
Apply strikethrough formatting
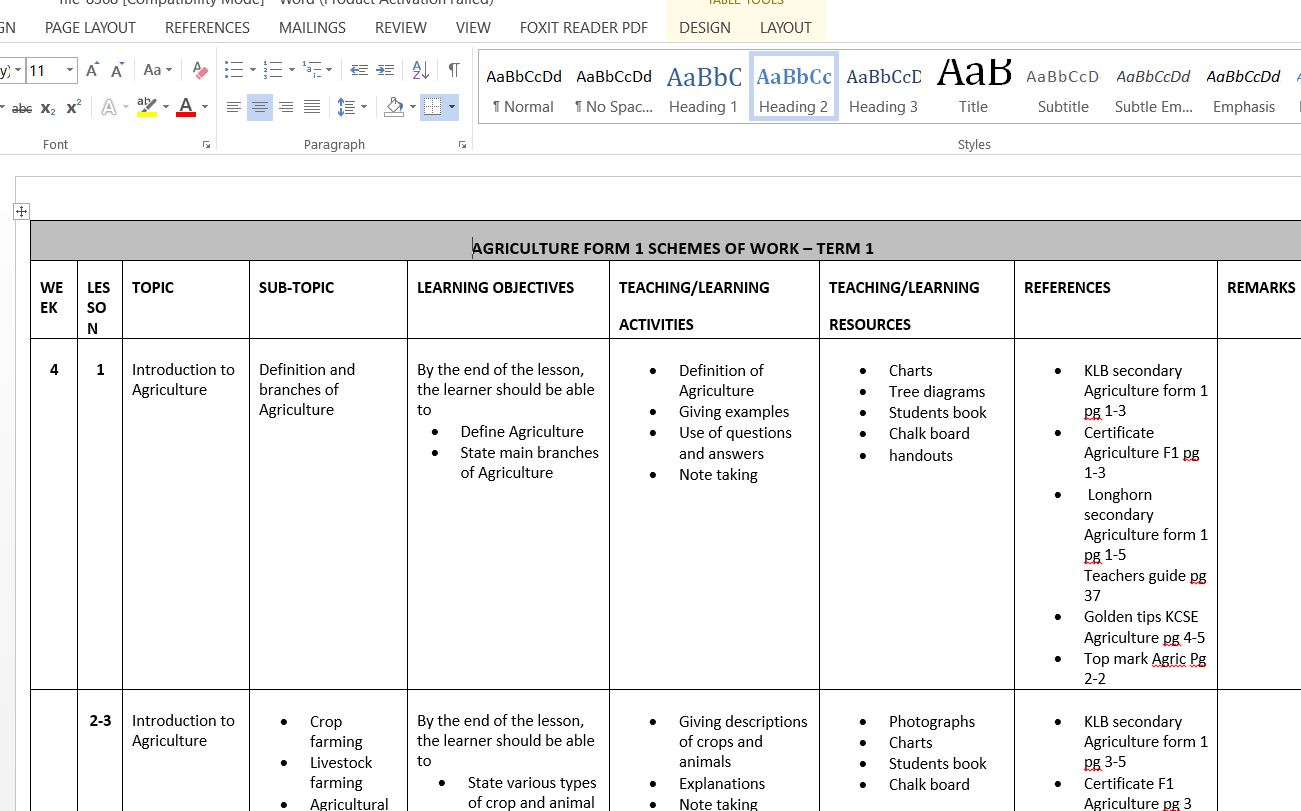click(x=22, y=107)
